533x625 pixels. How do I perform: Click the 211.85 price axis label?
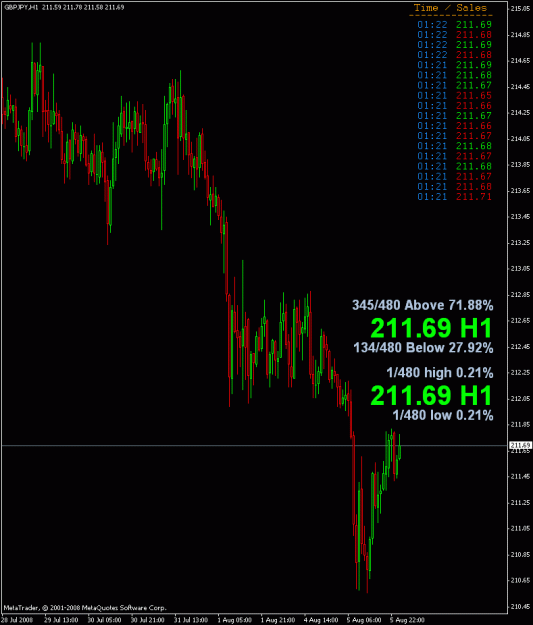click(521, 425)
